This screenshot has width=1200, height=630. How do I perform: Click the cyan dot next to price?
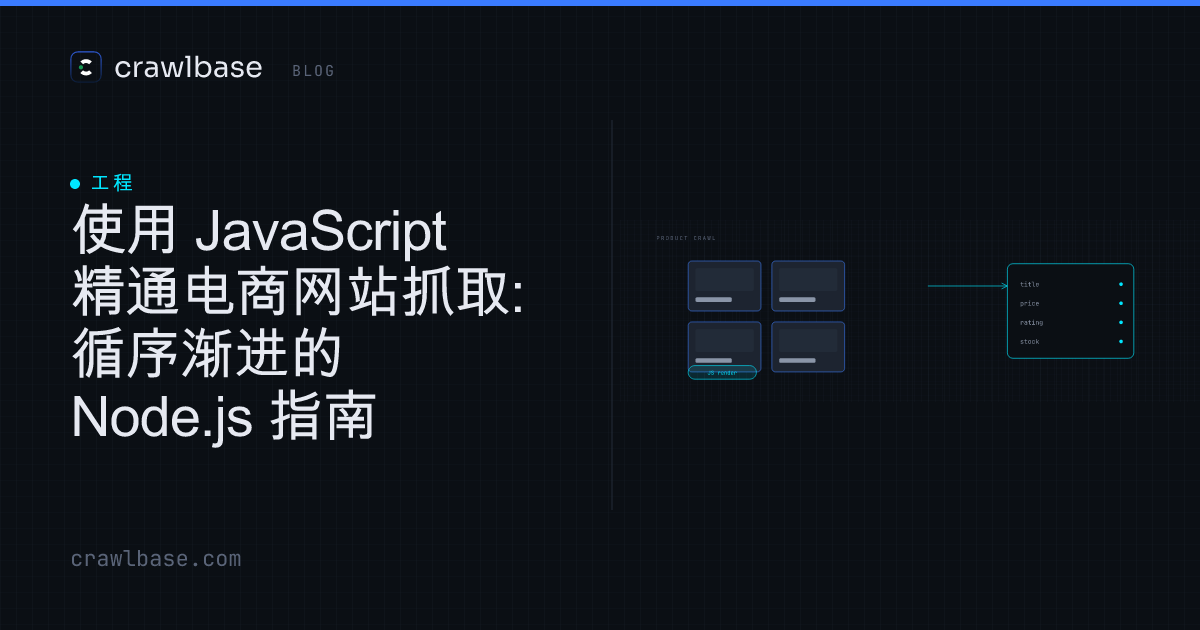coord(1121,303)
